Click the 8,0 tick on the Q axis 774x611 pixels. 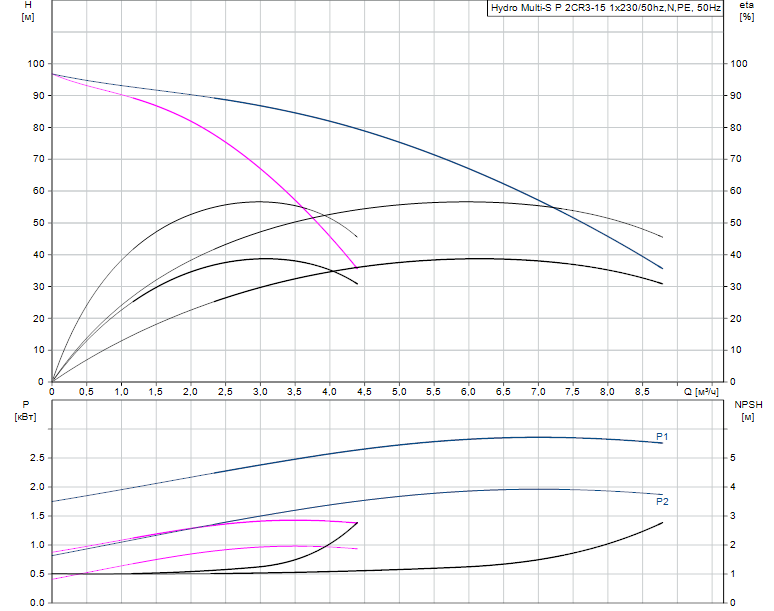click(x=607, y=392)
